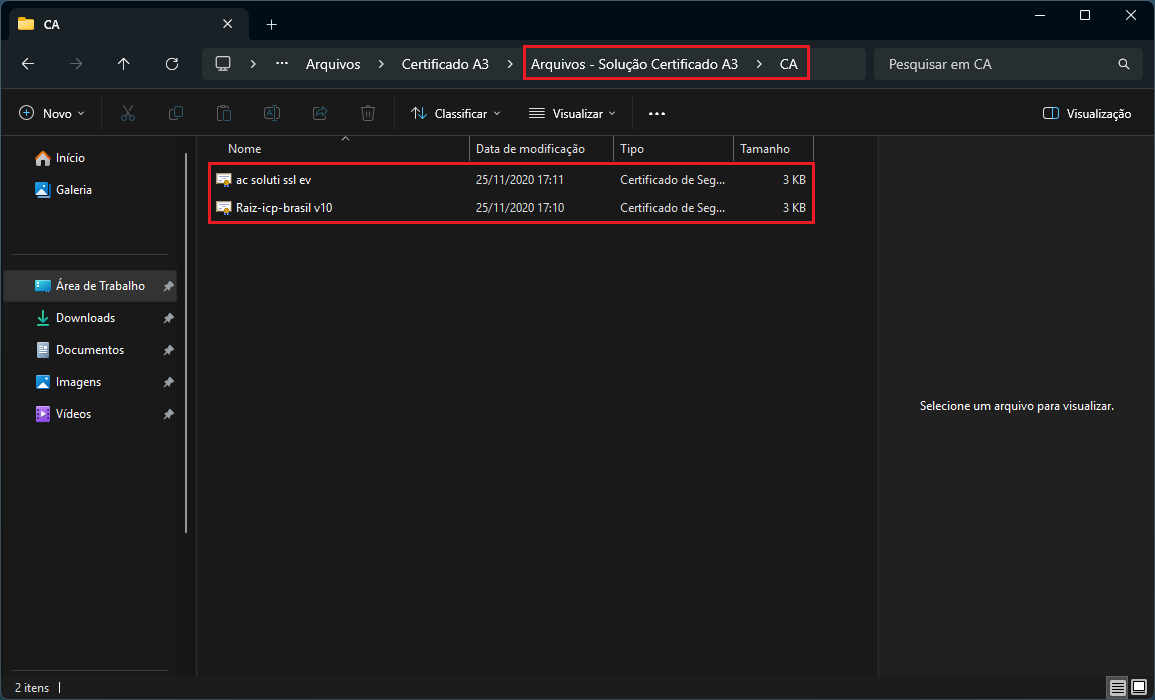
Task: Click the Copy icon in toolbar
Action: 176,114
